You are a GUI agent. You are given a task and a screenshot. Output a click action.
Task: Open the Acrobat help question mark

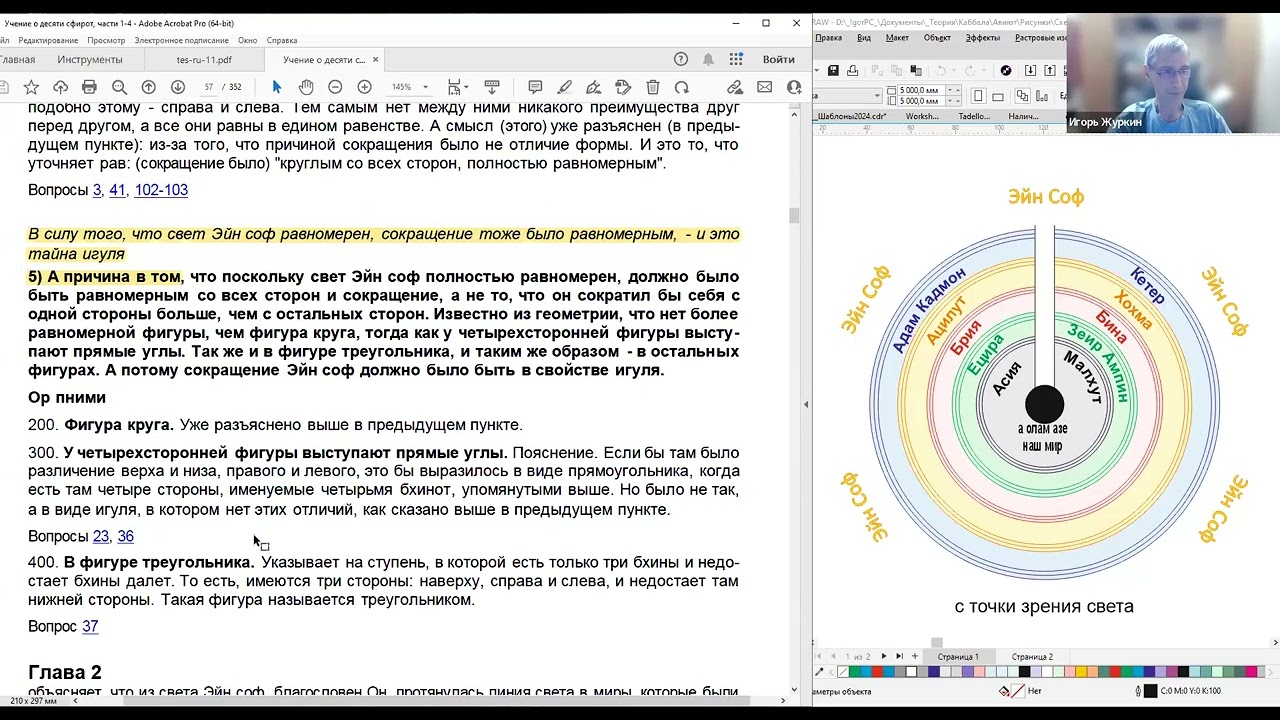pos(681,59)
